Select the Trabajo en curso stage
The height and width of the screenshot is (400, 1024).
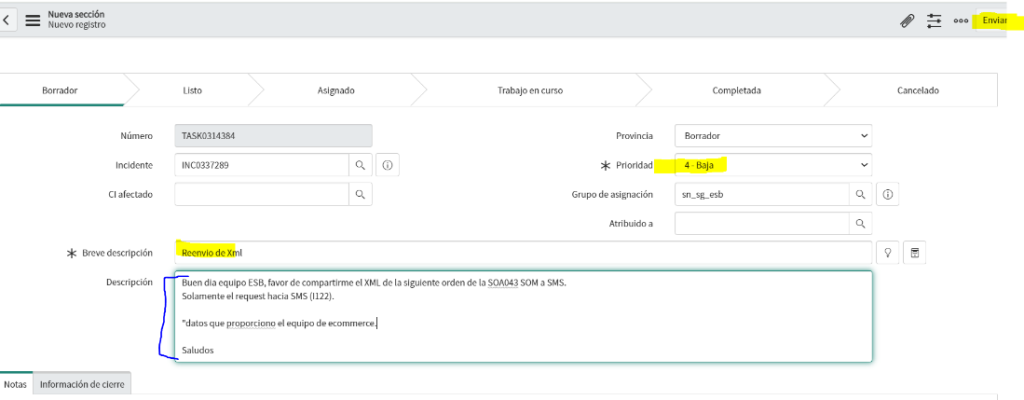pos(530,90)
